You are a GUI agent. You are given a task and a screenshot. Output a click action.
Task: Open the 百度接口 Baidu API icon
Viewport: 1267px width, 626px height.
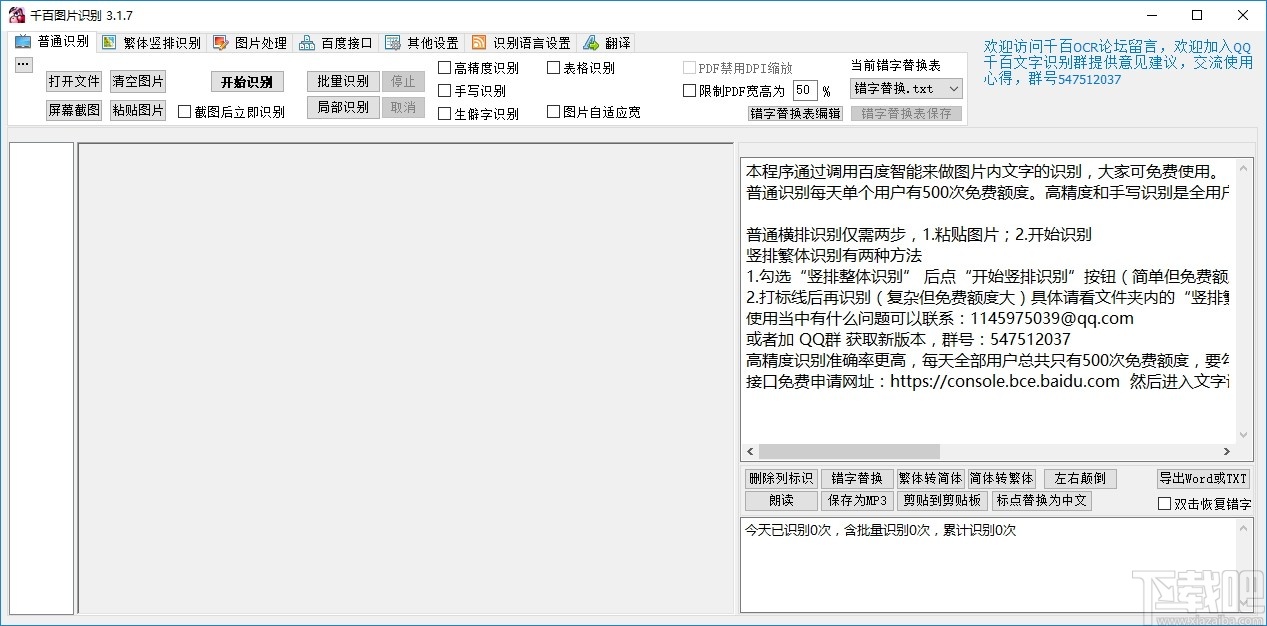tap(309, 42)
